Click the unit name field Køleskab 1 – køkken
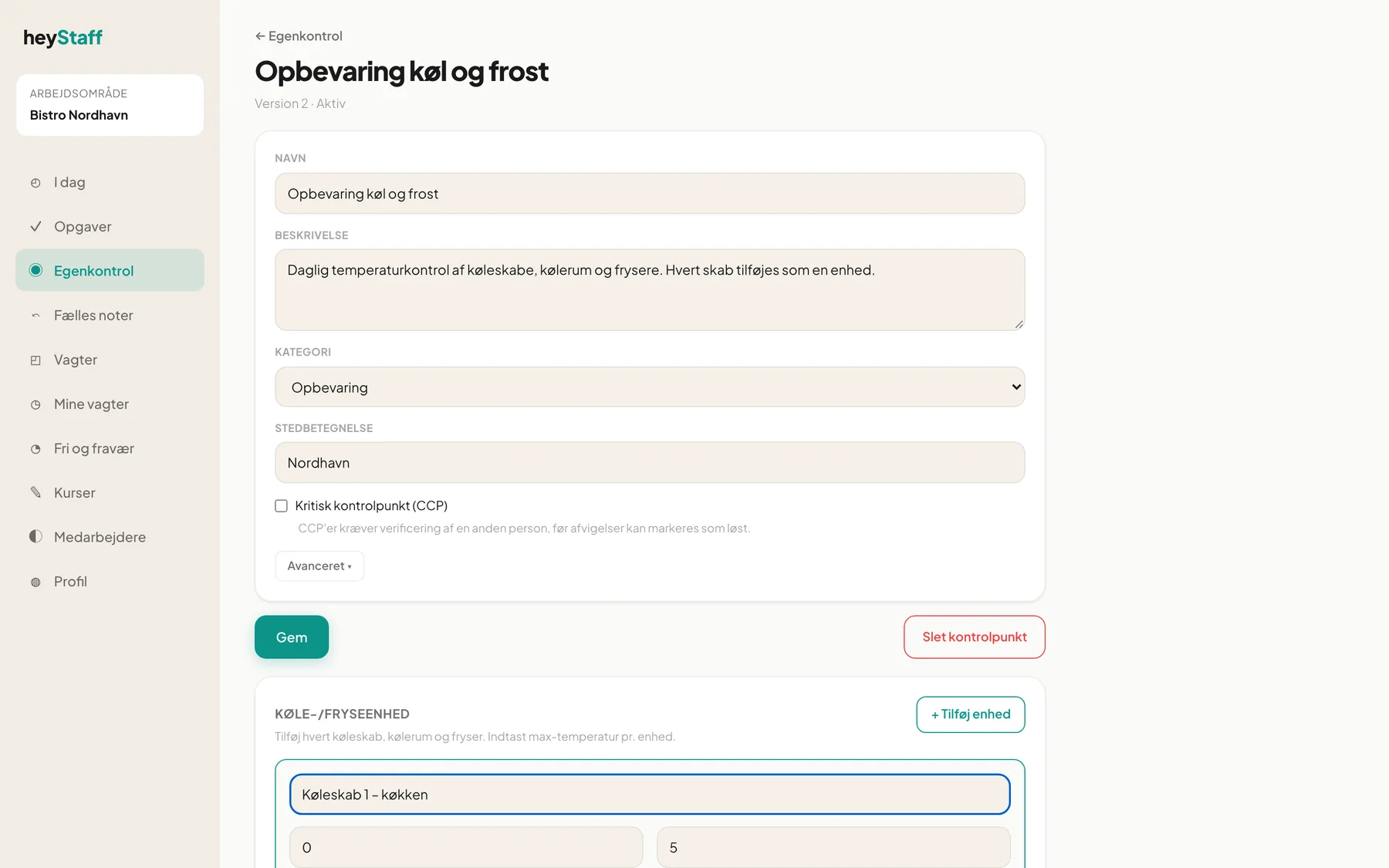 (x=650, y=795)
